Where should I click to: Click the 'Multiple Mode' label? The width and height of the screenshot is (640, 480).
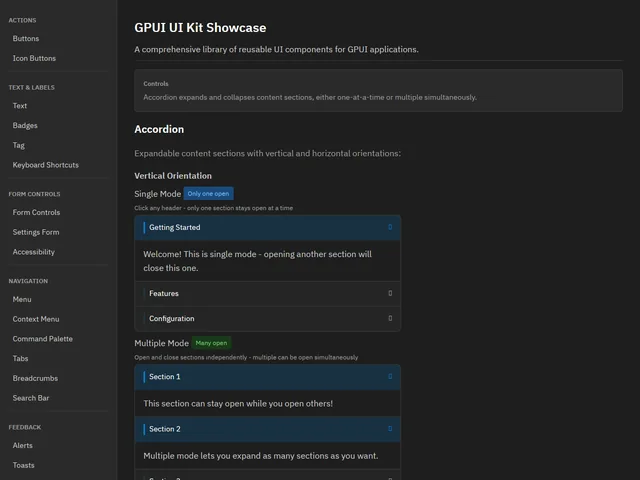tap(162, 343)
